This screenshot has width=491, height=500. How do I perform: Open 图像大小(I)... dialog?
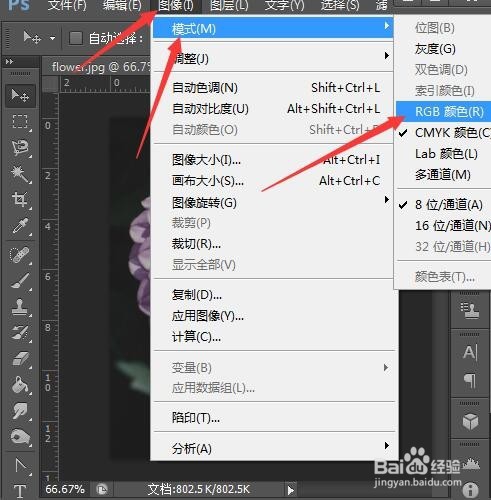pyautogui.click(x=273, y=160)
